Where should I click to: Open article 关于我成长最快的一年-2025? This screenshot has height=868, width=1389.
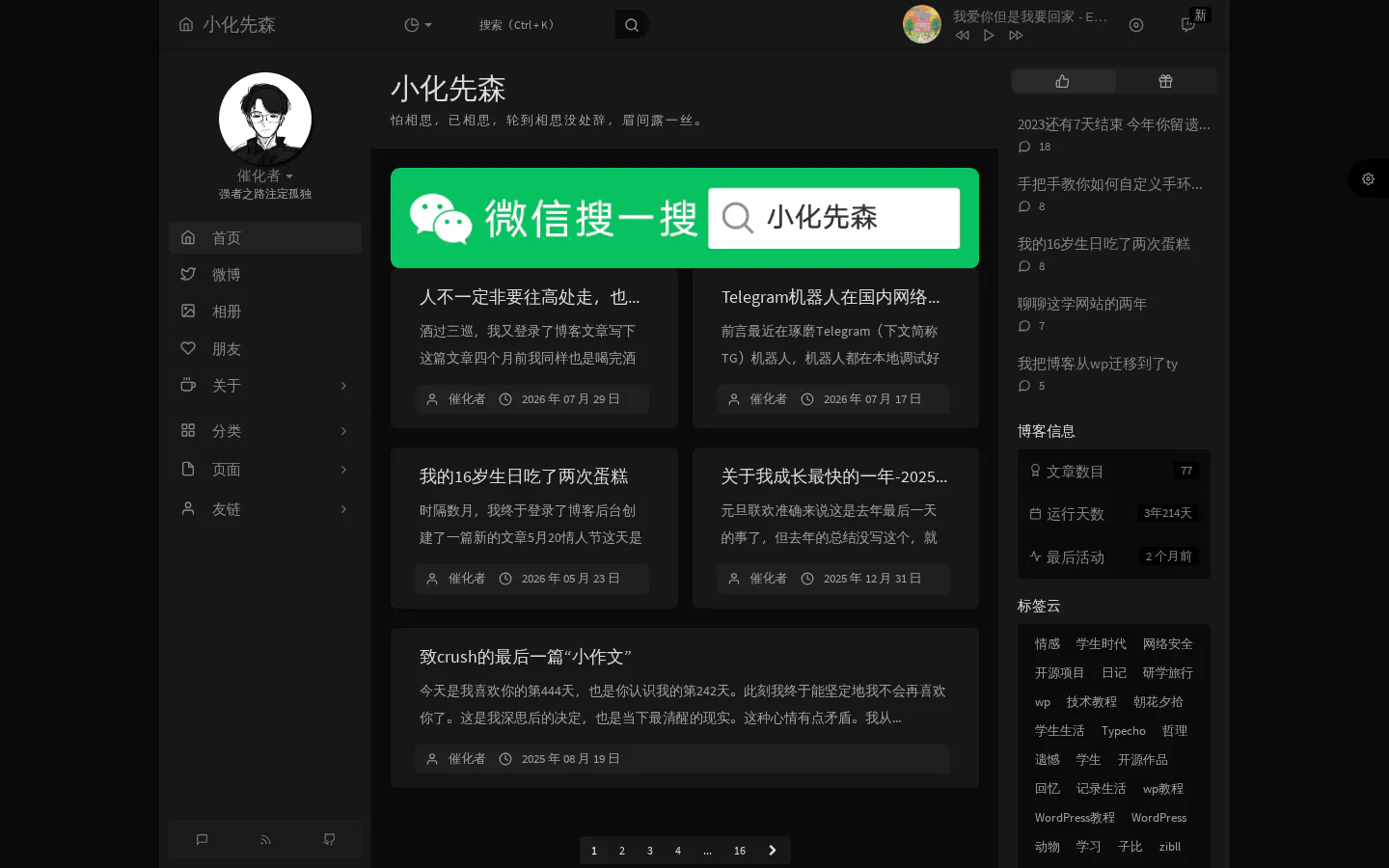[834, 476]
